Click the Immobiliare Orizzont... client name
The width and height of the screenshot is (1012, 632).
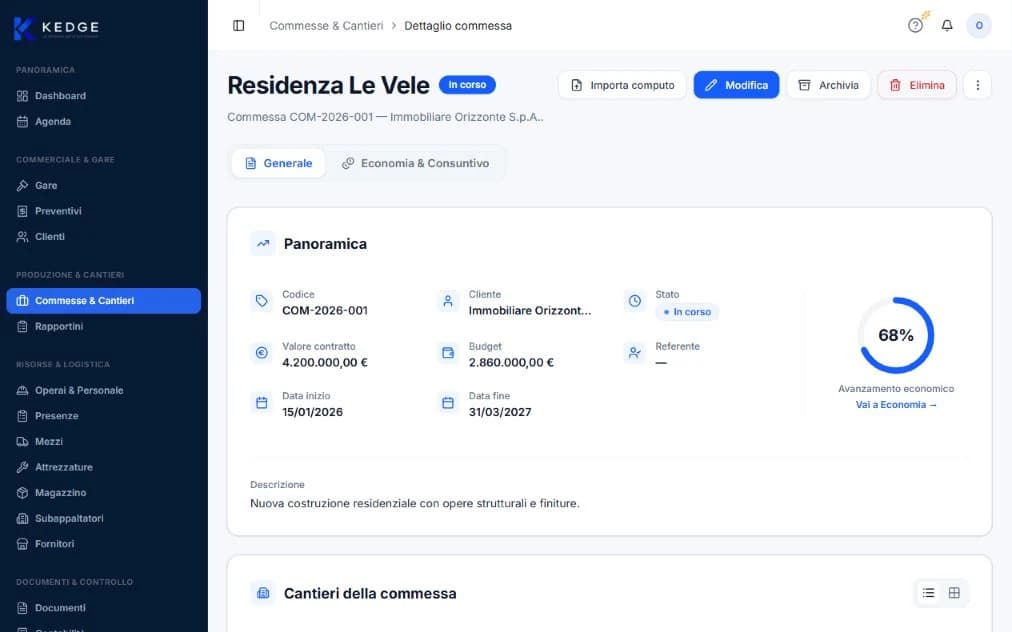[530, 311]
